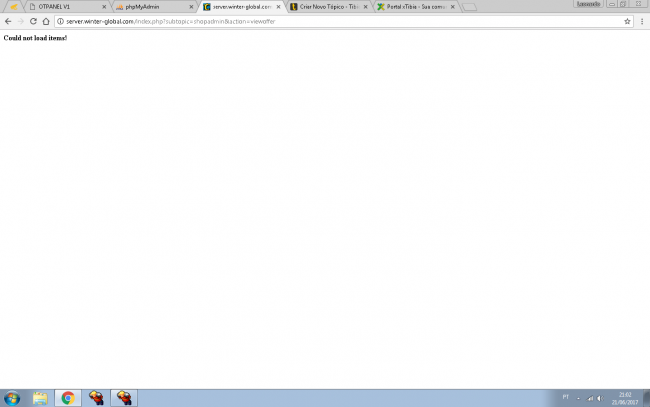The width and height of the screenshot is (650, 407).
Task: Open File Explorer from the taskbar
Action: click(x=40, y=398)
